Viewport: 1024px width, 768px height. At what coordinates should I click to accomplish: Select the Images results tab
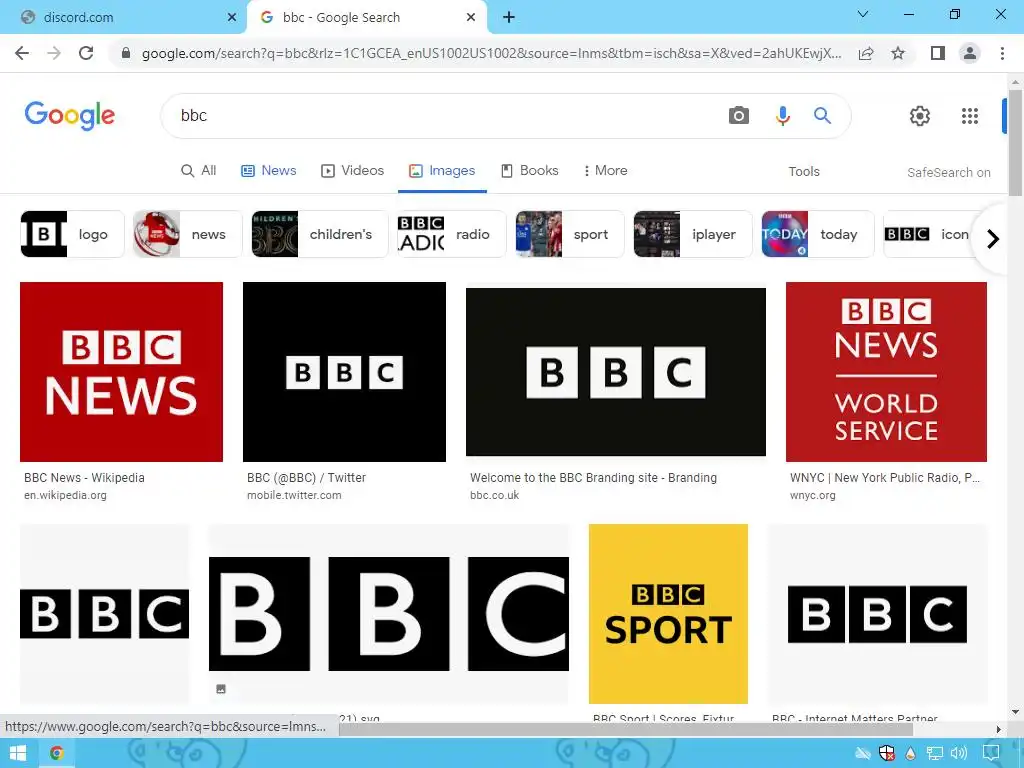pos(442,170)
